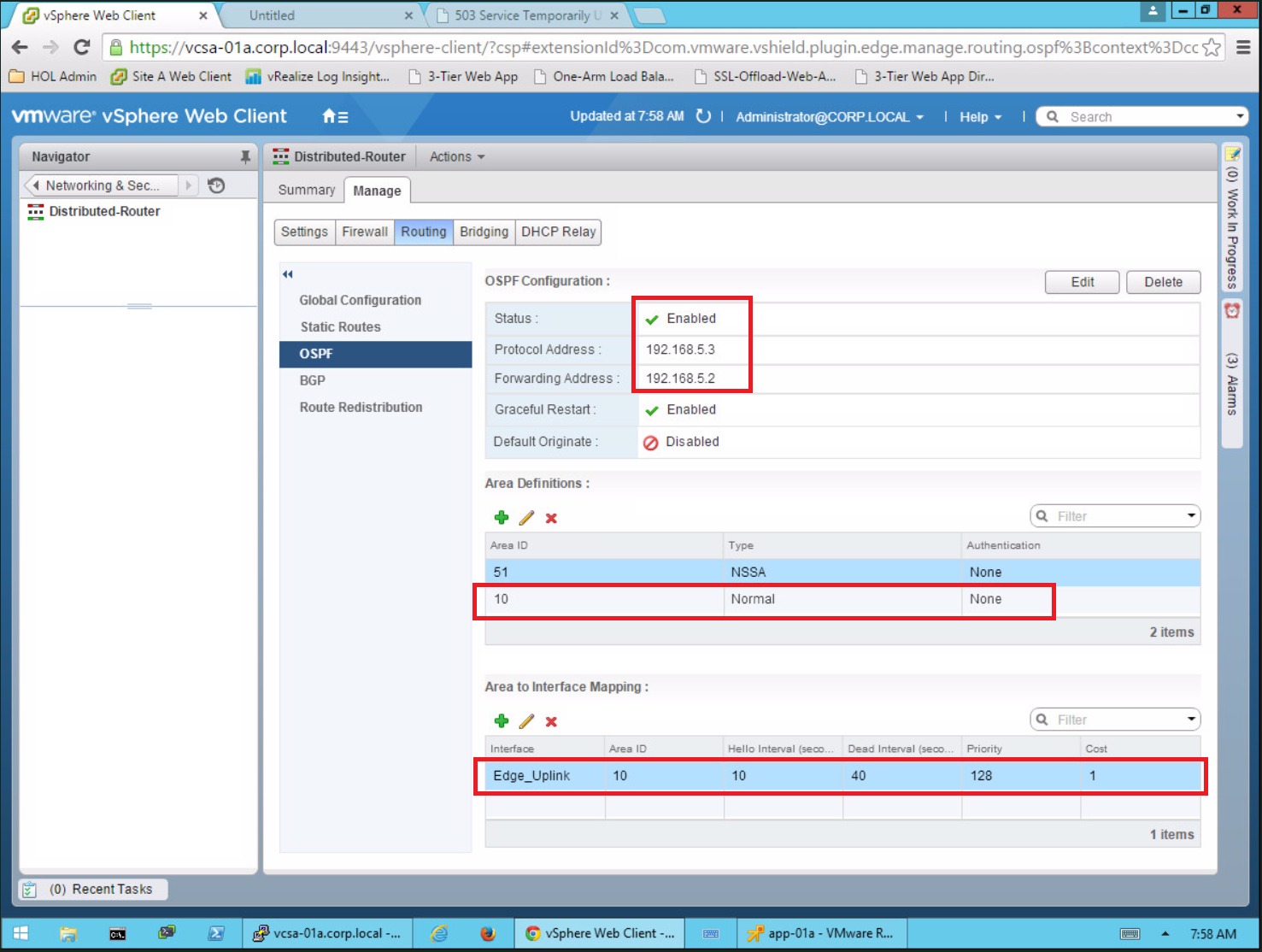The width and height of the screenshot is (1262, 952).
Task: Open the Bridging sub-tab
Action: point(484,232)
